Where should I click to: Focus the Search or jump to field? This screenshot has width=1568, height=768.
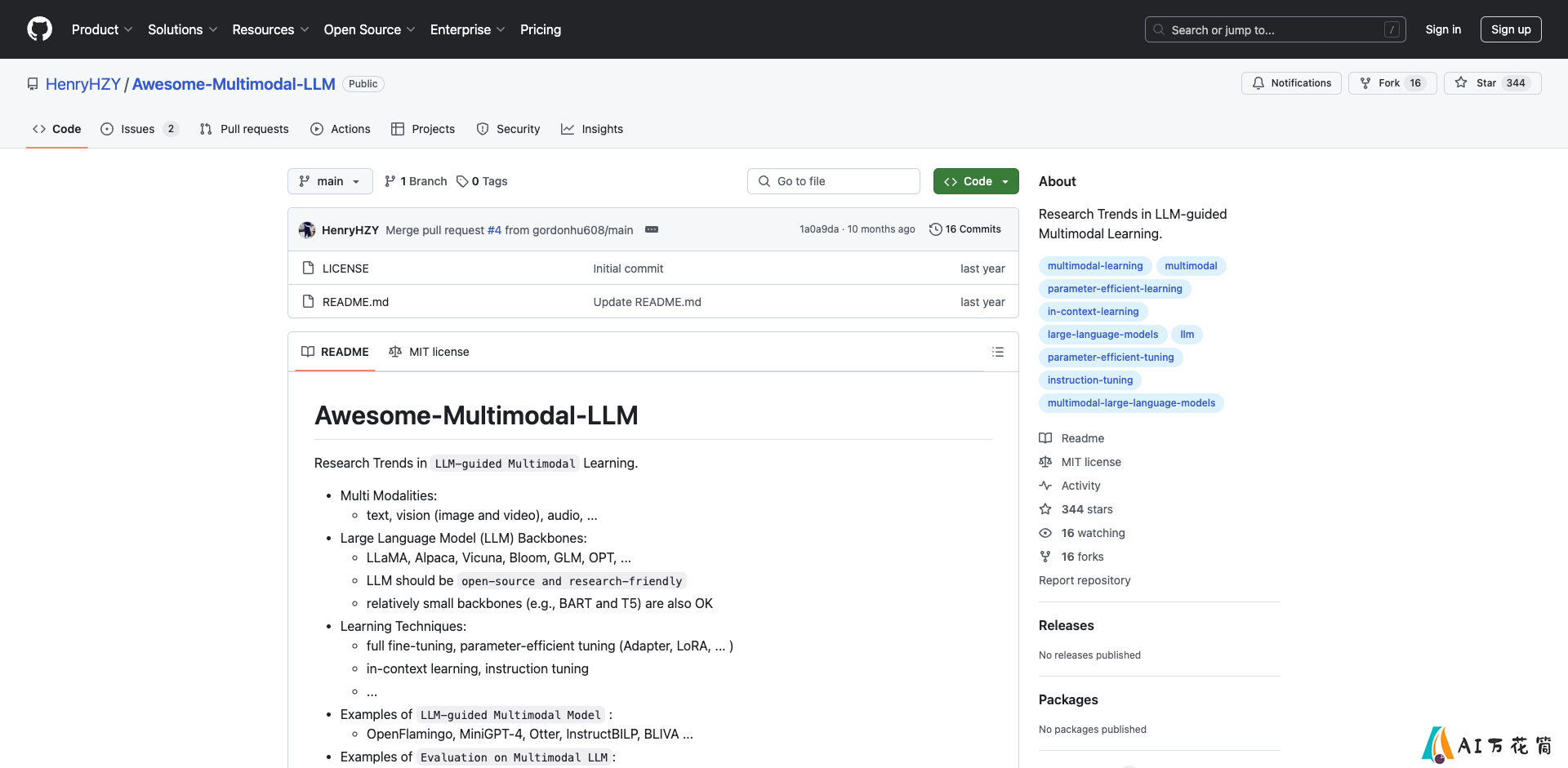pyautogui.click(x=1276, y=29)
